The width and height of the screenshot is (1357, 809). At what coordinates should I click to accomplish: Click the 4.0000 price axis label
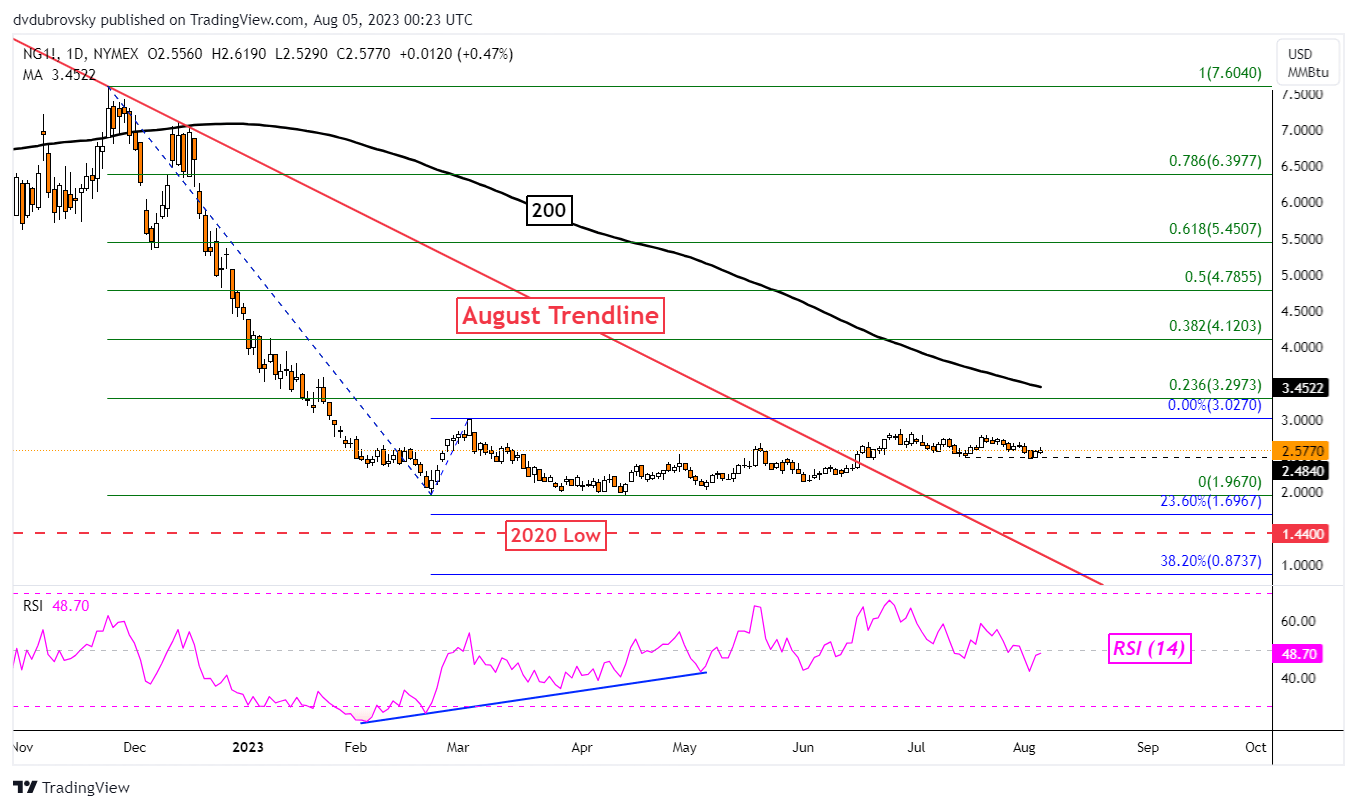click(1302, 348)
